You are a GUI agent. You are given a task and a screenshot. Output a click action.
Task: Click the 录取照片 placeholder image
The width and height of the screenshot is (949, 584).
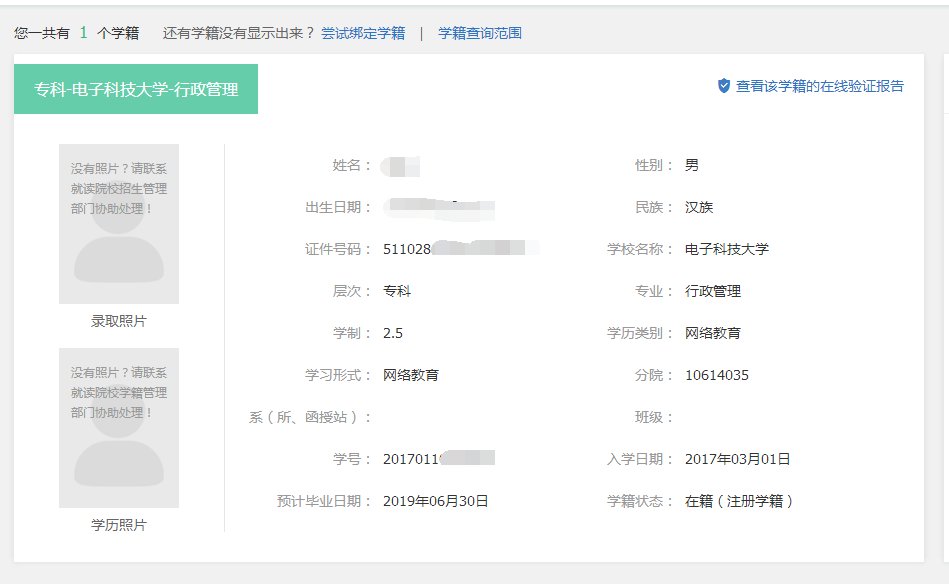click(x=119, y=224)
